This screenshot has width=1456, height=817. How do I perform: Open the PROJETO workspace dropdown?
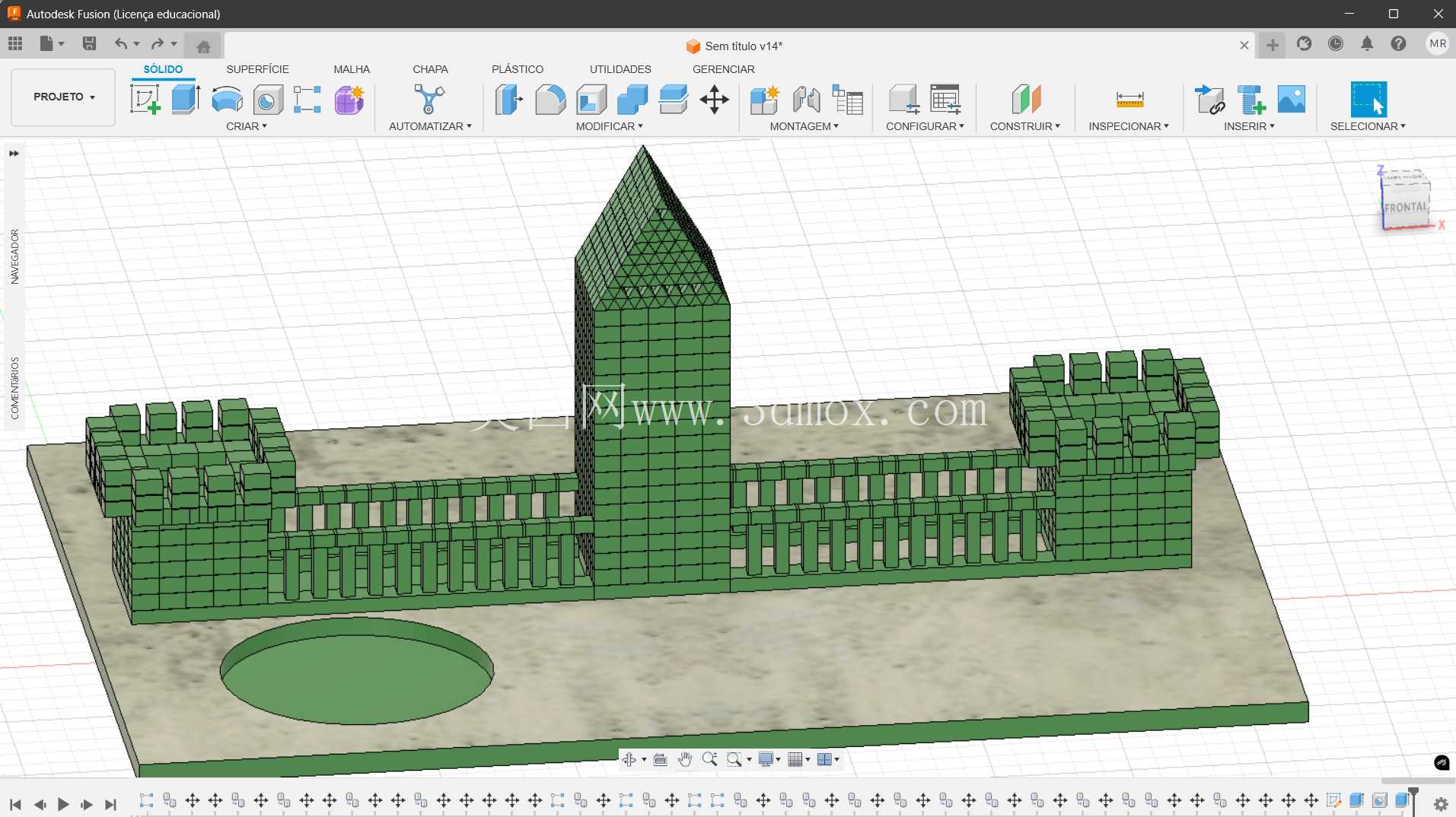(x=63, y=97)
